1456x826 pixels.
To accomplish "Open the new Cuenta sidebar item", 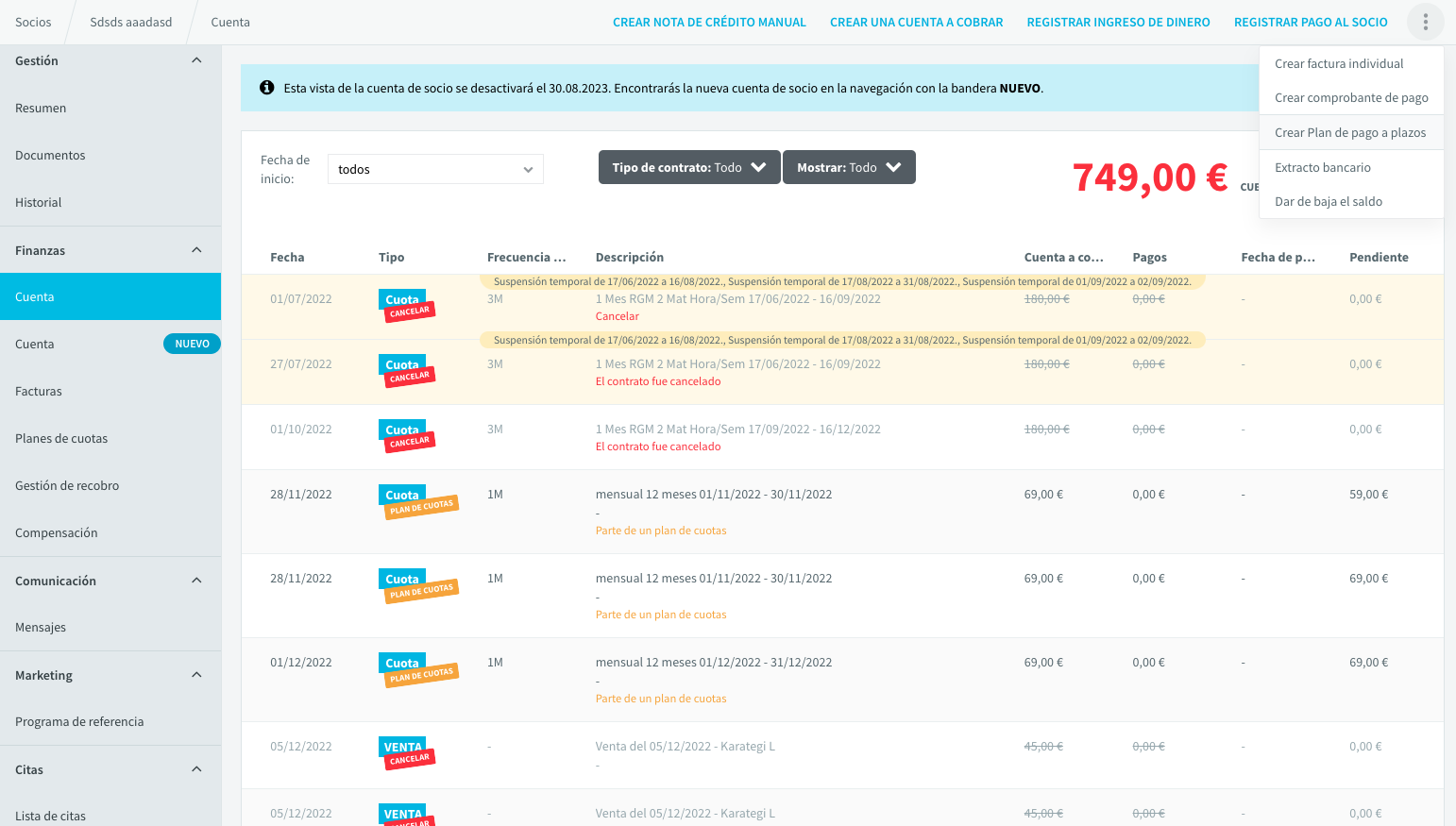I will click(x=110, y=344).
